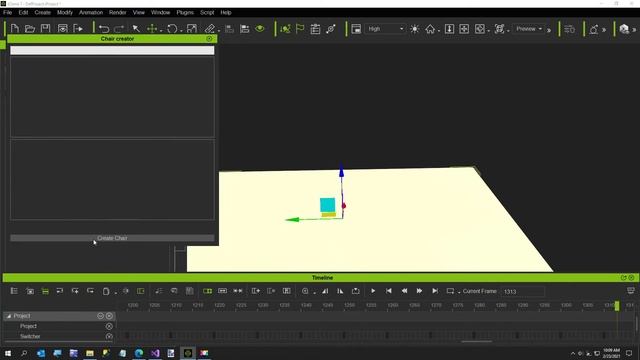Play the timeline animation
640x360 pixels.
(373, 291)
